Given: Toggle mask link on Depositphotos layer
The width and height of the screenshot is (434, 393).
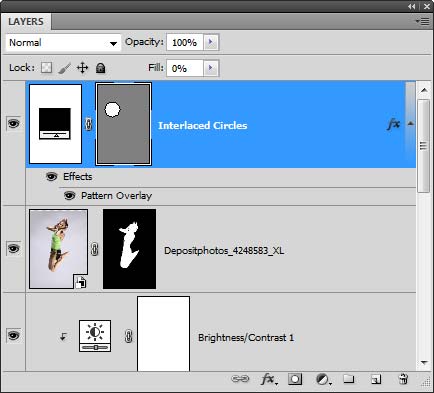Looking at the screenshot, I should (95, 249).
